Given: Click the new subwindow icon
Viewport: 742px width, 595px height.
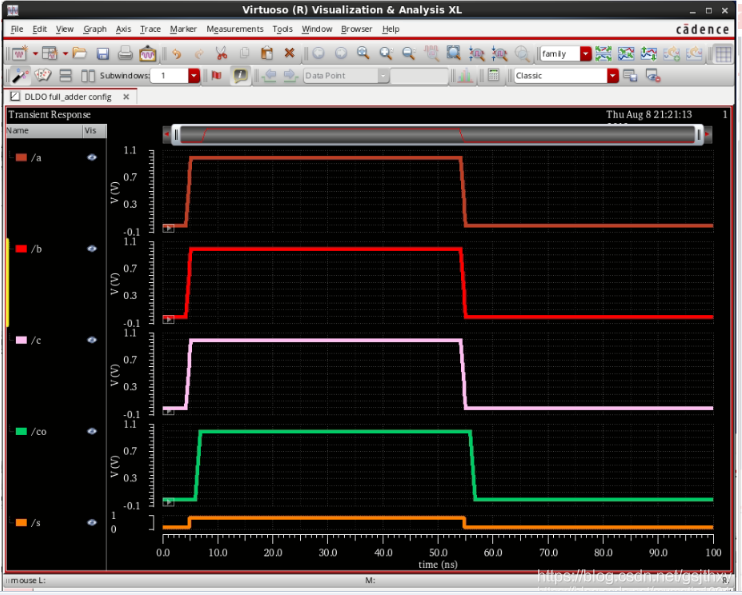Looking at the screenshot, I should coord(50,53).
